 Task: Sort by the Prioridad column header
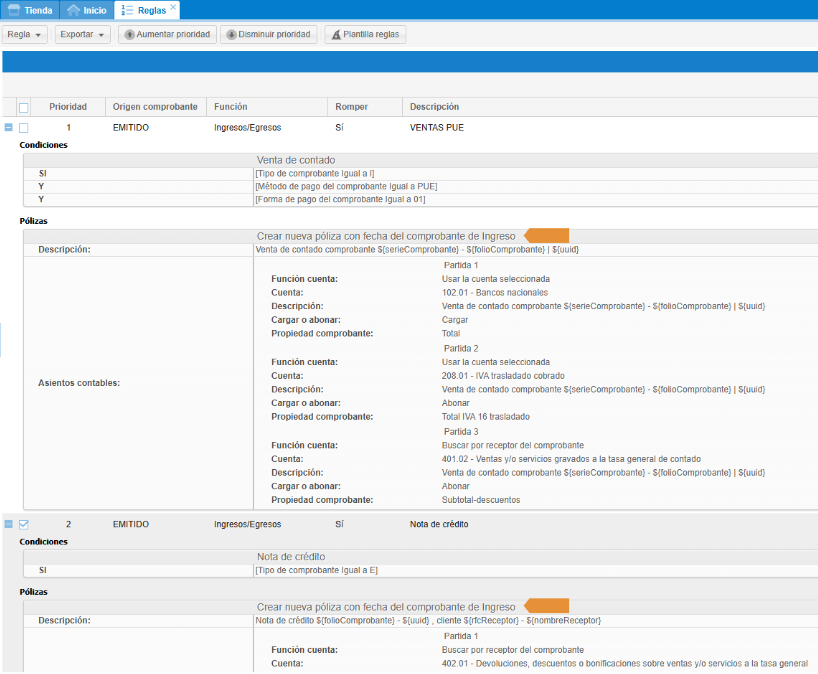(x=68, y=107)
